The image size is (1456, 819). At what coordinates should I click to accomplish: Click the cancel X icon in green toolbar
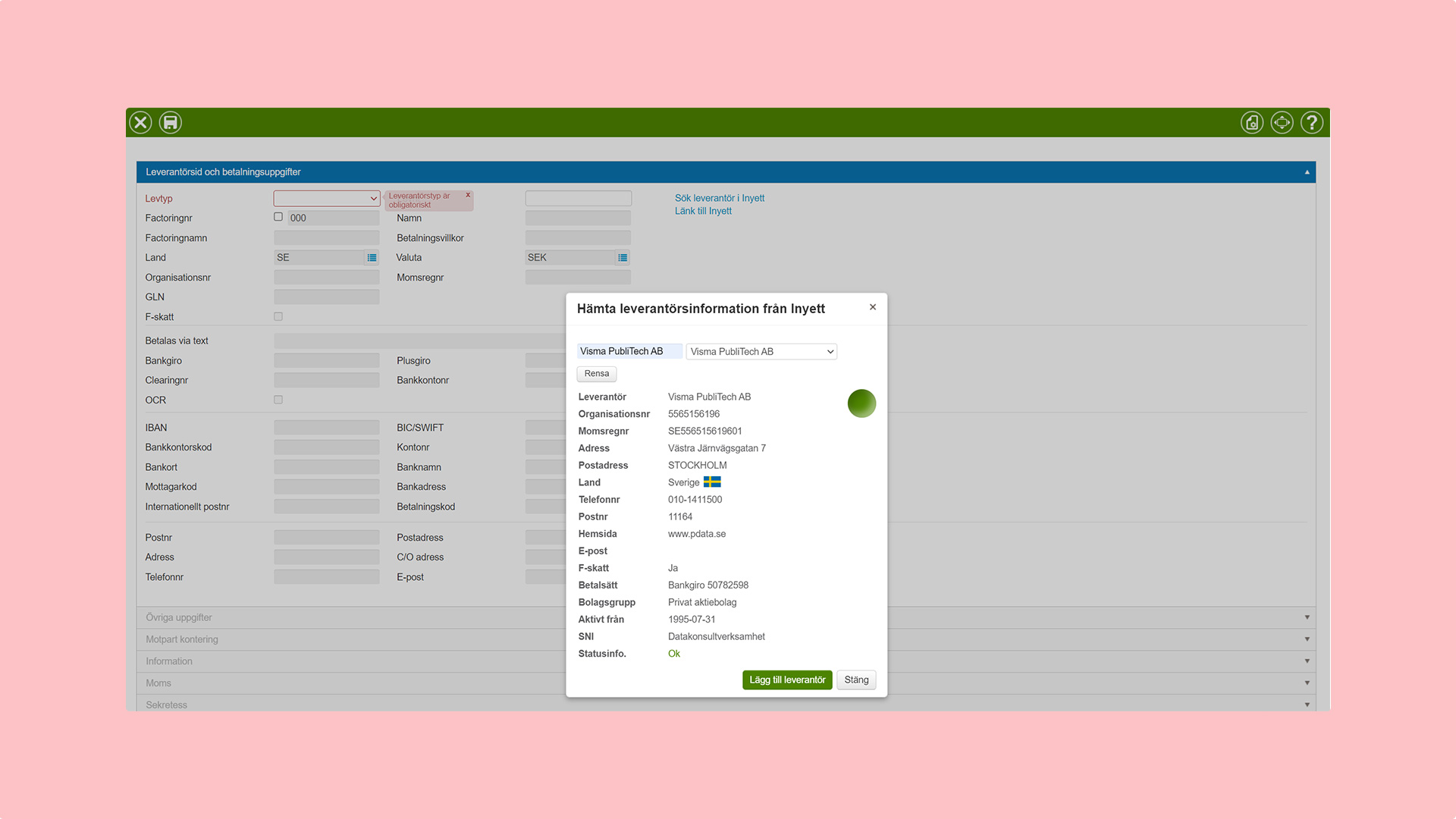point(140,122)
